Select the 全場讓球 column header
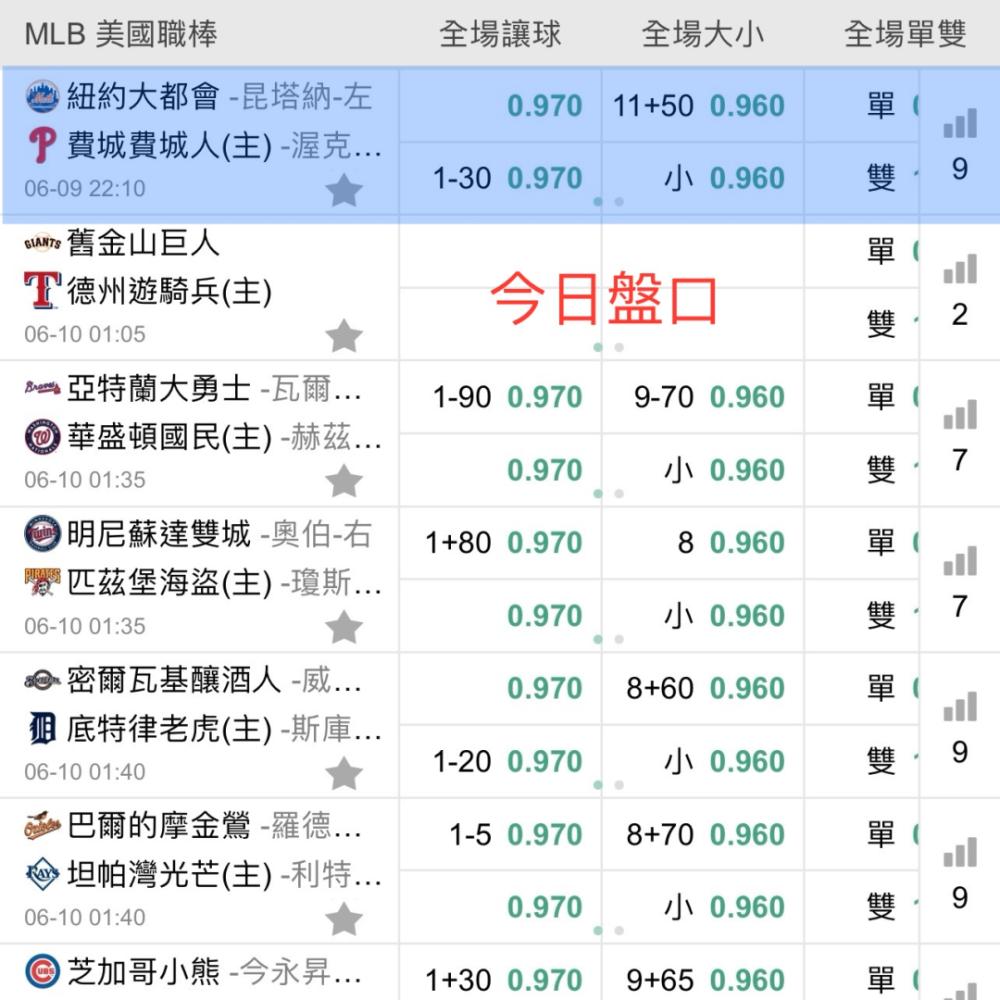 pos(500,34)
